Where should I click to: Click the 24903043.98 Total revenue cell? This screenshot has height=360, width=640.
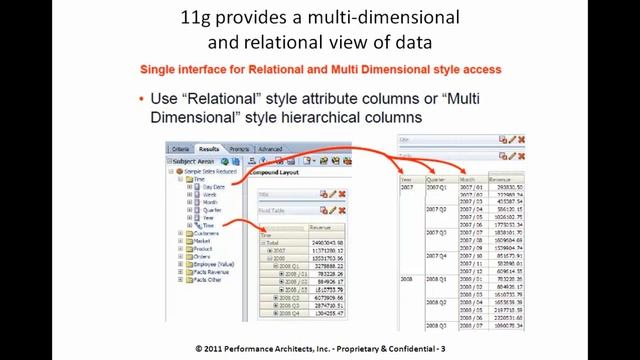point(327,243)
